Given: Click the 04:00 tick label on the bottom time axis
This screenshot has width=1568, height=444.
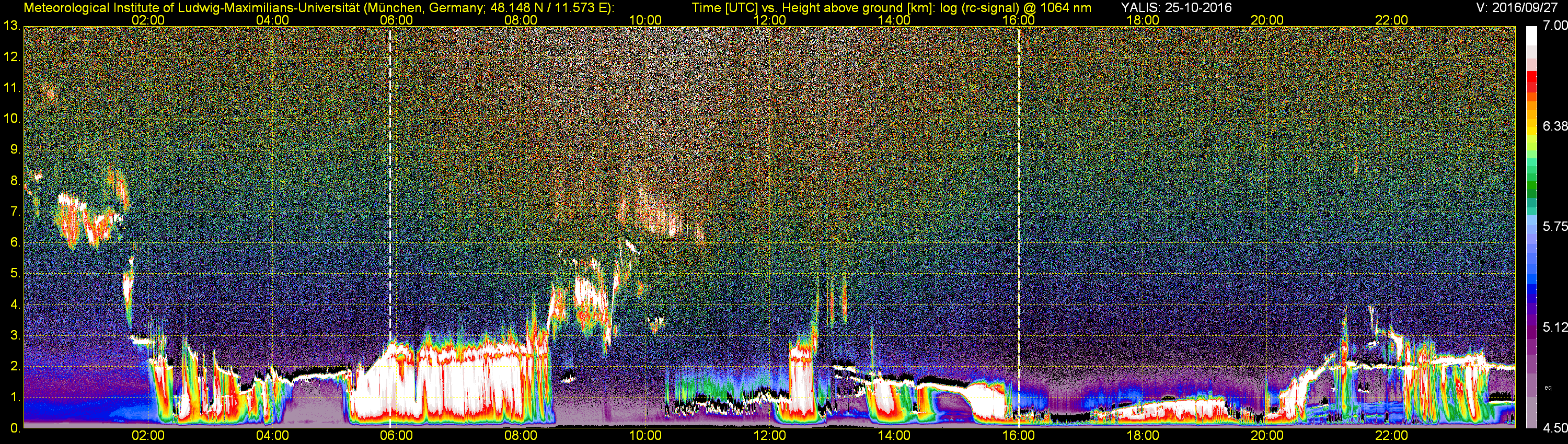Looking at the screenshot, I should click(x=272, y=436).
